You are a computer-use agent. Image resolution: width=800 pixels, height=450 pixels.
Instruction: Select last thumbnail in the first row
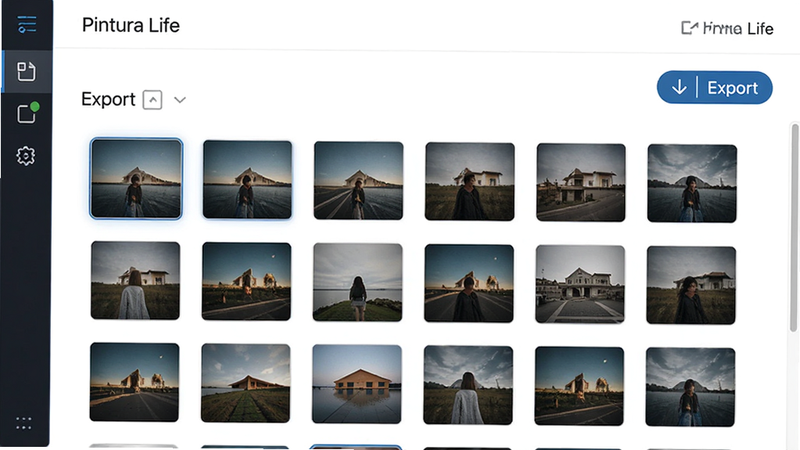[692, 184]
